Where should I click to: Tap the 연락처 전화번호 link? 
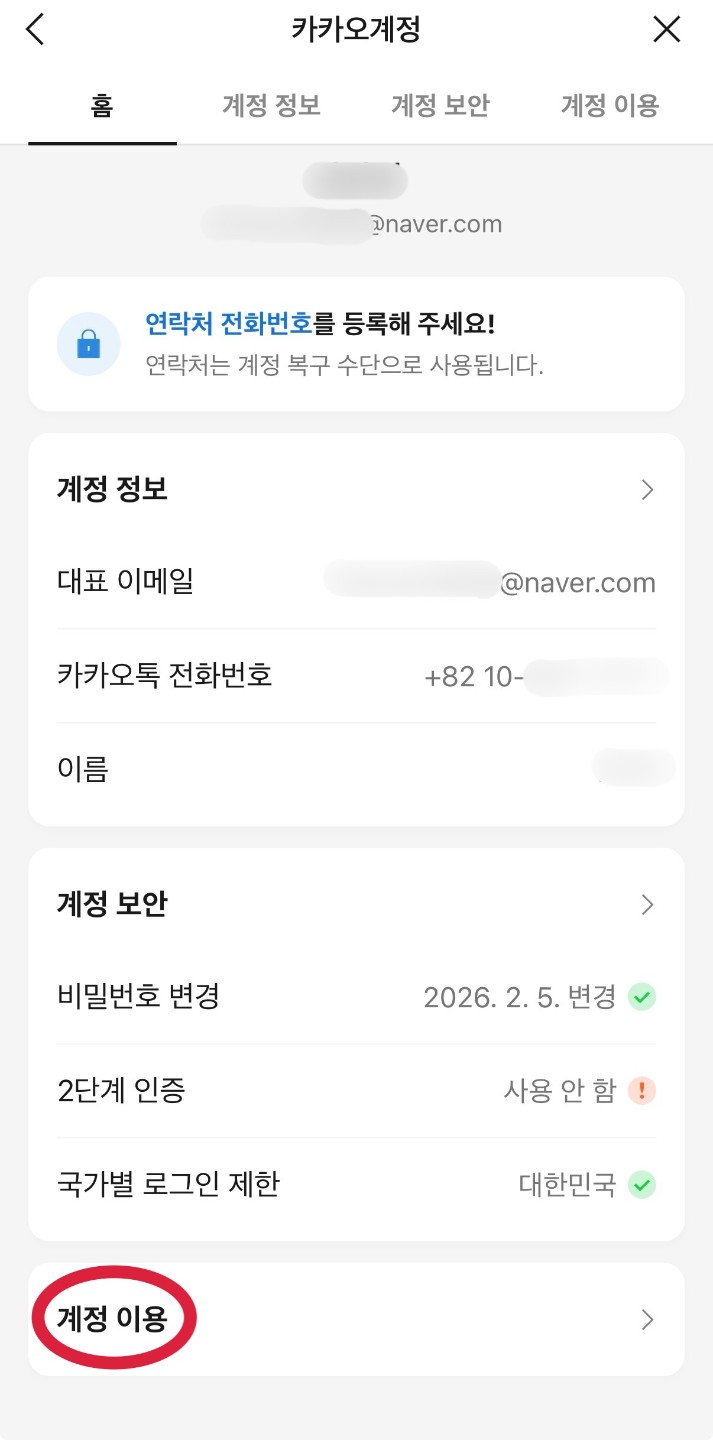(229, 324)
